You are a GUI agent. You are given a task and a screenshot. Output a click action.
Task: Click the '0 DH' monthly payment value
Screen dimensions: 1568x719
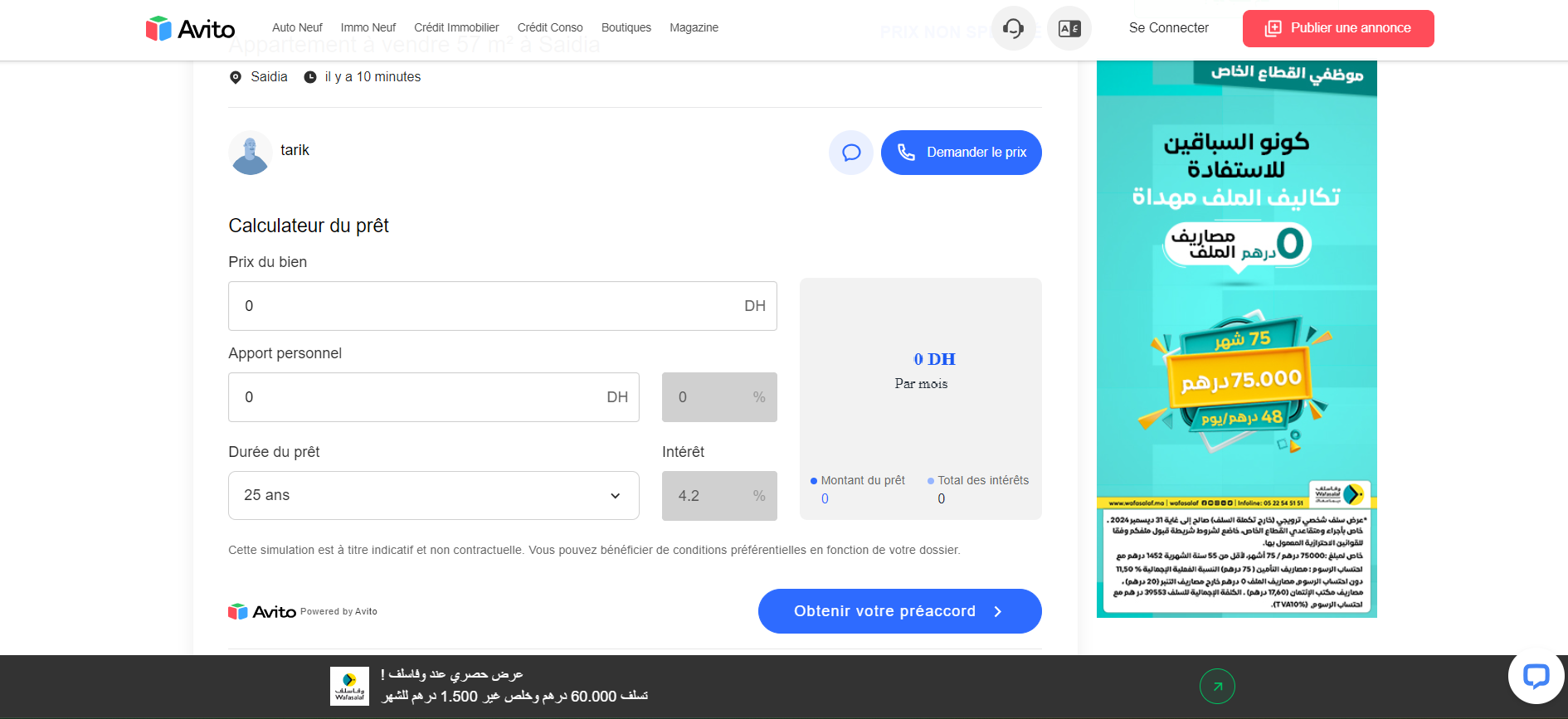tap(934, 359)
